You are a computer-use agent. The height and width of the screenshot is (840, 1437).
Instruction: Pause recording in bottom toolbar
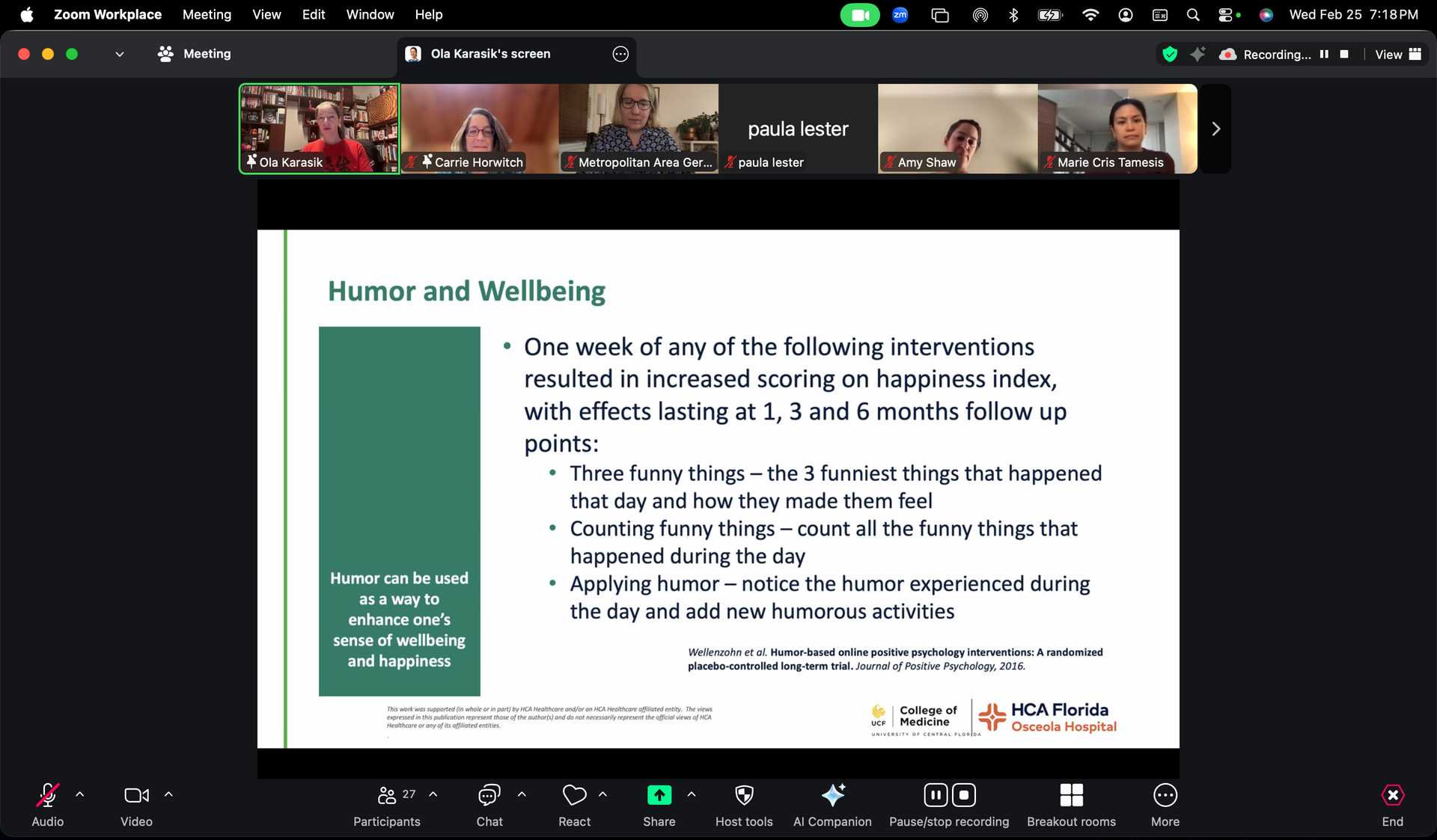tap(936, 795)
